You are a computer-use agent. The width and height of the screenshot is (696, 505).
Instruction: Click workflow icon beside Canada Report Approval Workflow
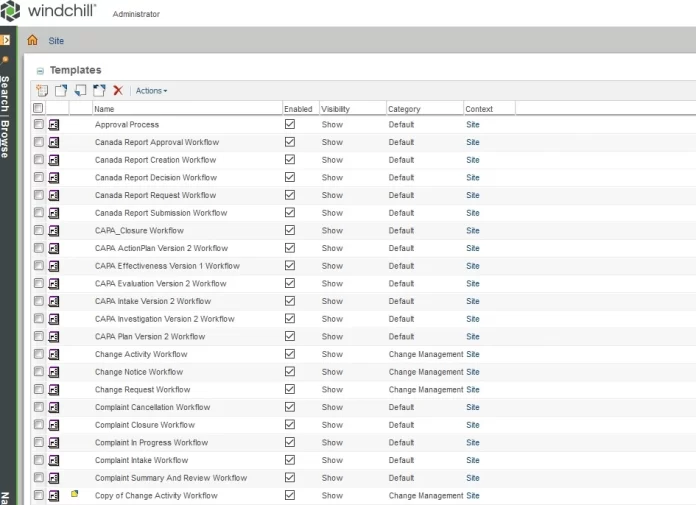pos(54,142)
